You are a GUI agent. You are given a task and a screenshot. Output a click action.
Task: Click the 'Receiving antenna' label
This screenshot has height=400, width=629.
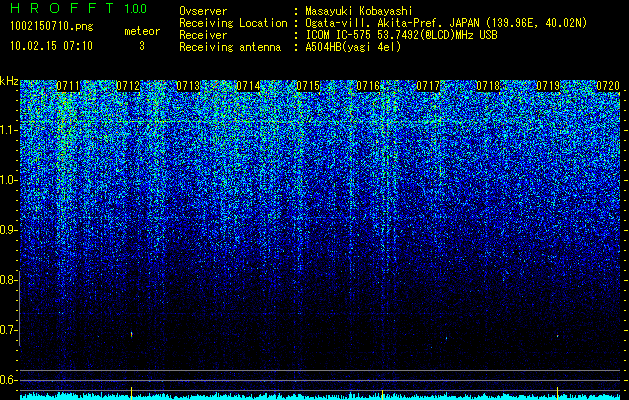coord(230,47)
